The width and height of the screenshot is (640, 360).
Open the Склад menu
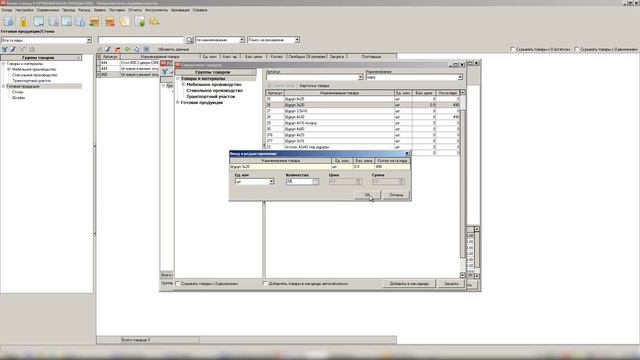[7, 10]
